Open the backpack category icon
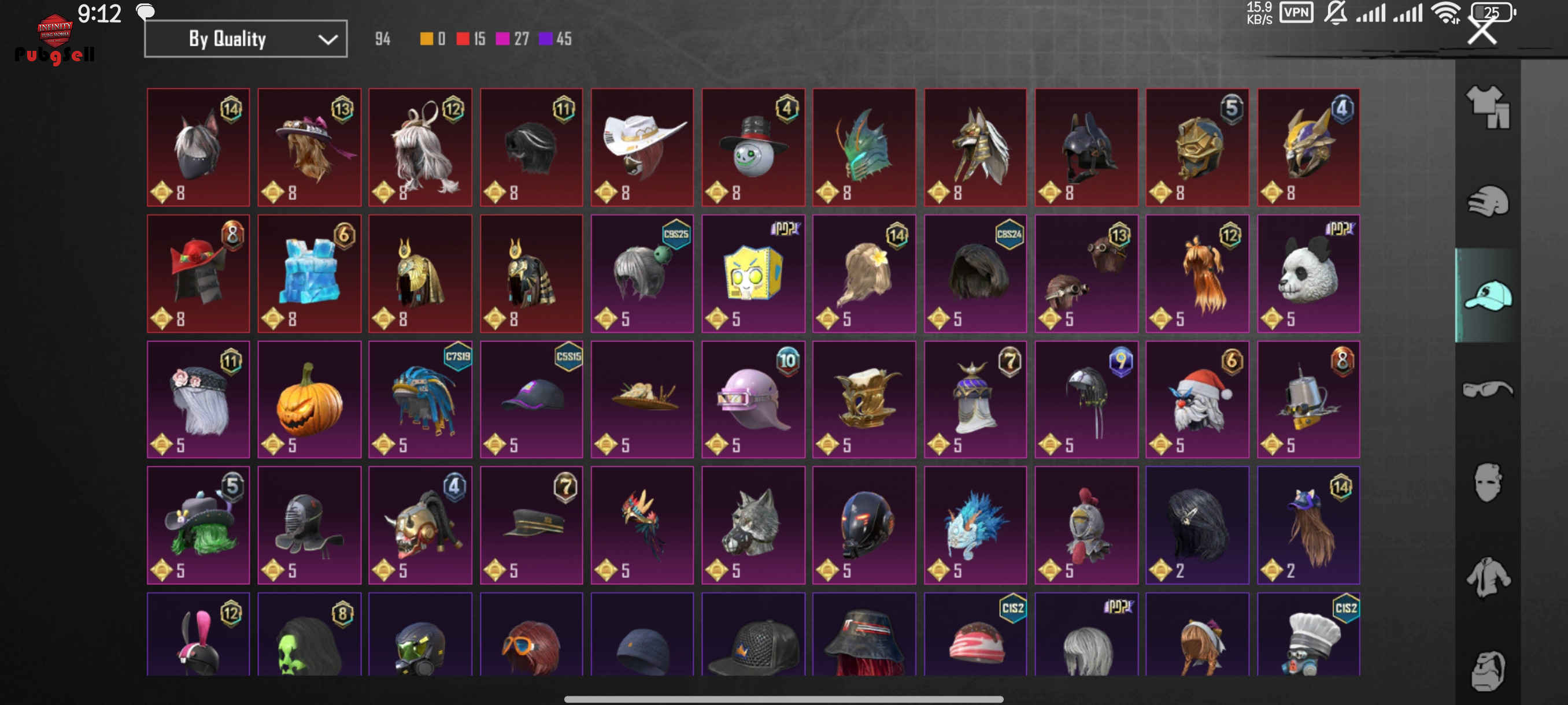 1488,671
